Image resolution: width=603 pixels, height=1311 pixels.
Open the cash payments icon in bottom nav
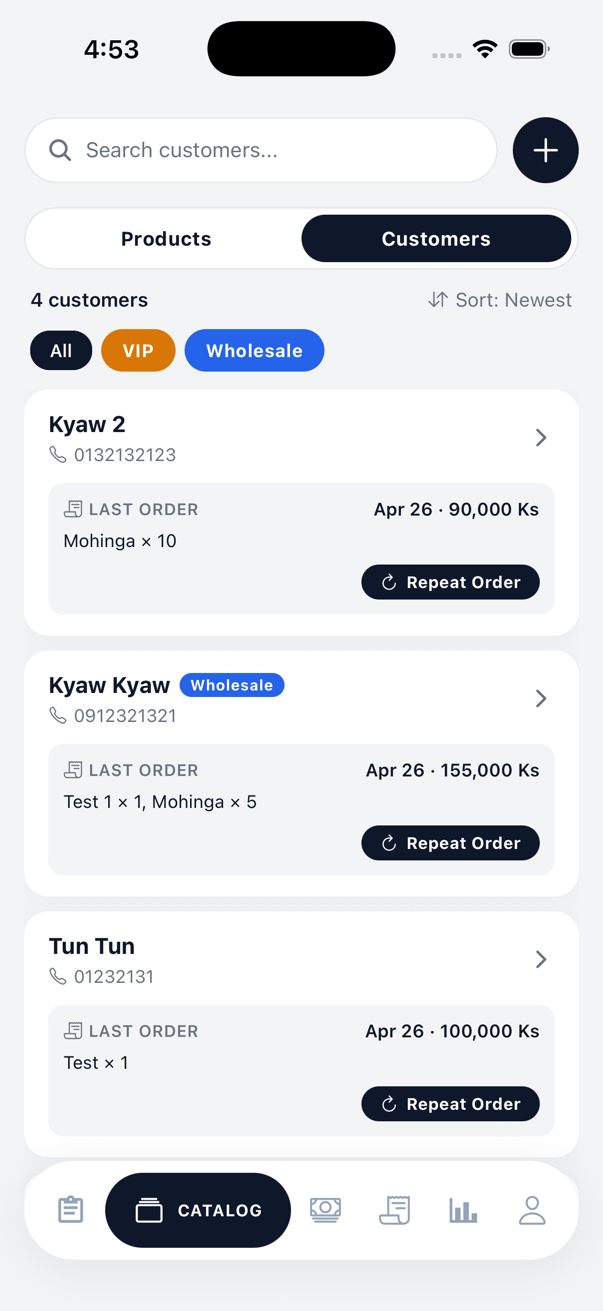tap(326, 1209)
